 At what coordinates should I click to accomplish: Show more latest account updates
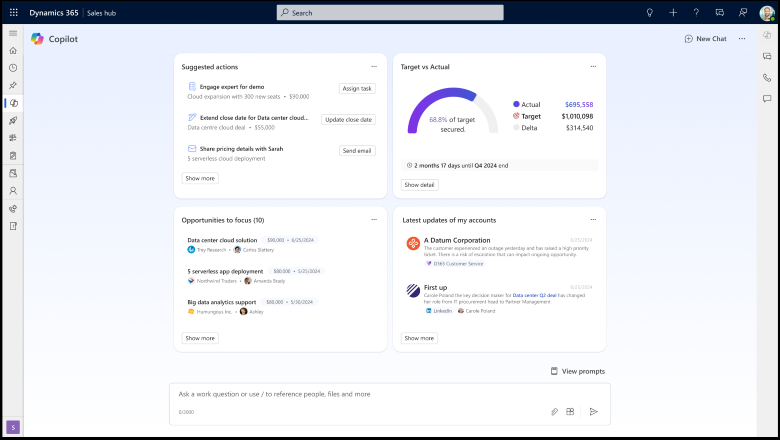tap(419, 338)
